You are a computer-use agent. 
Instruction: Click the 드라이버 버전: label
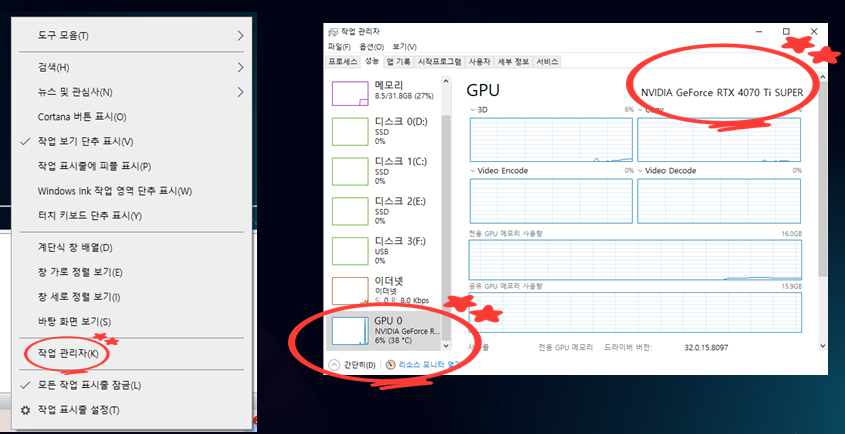(628, 348)
